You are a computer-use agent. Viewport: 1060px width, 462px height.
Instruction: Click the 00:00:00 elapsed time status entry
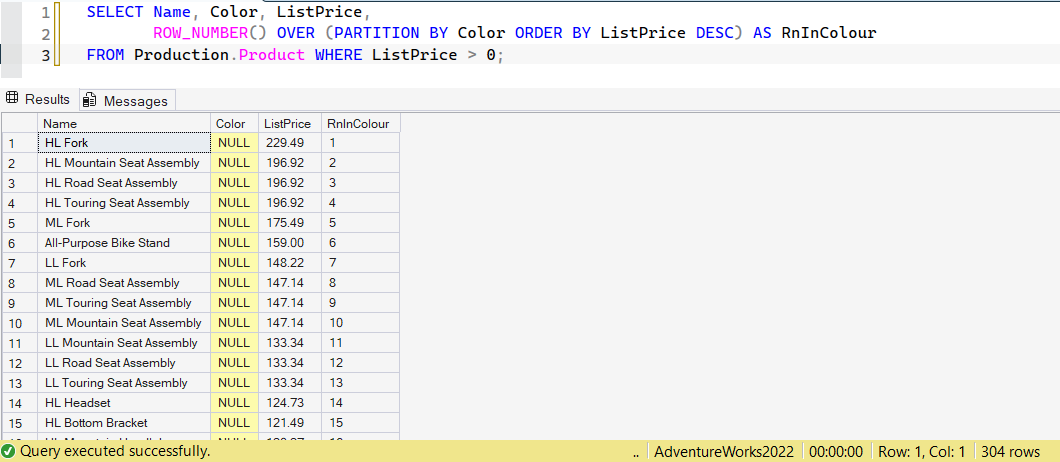(836, 452)
